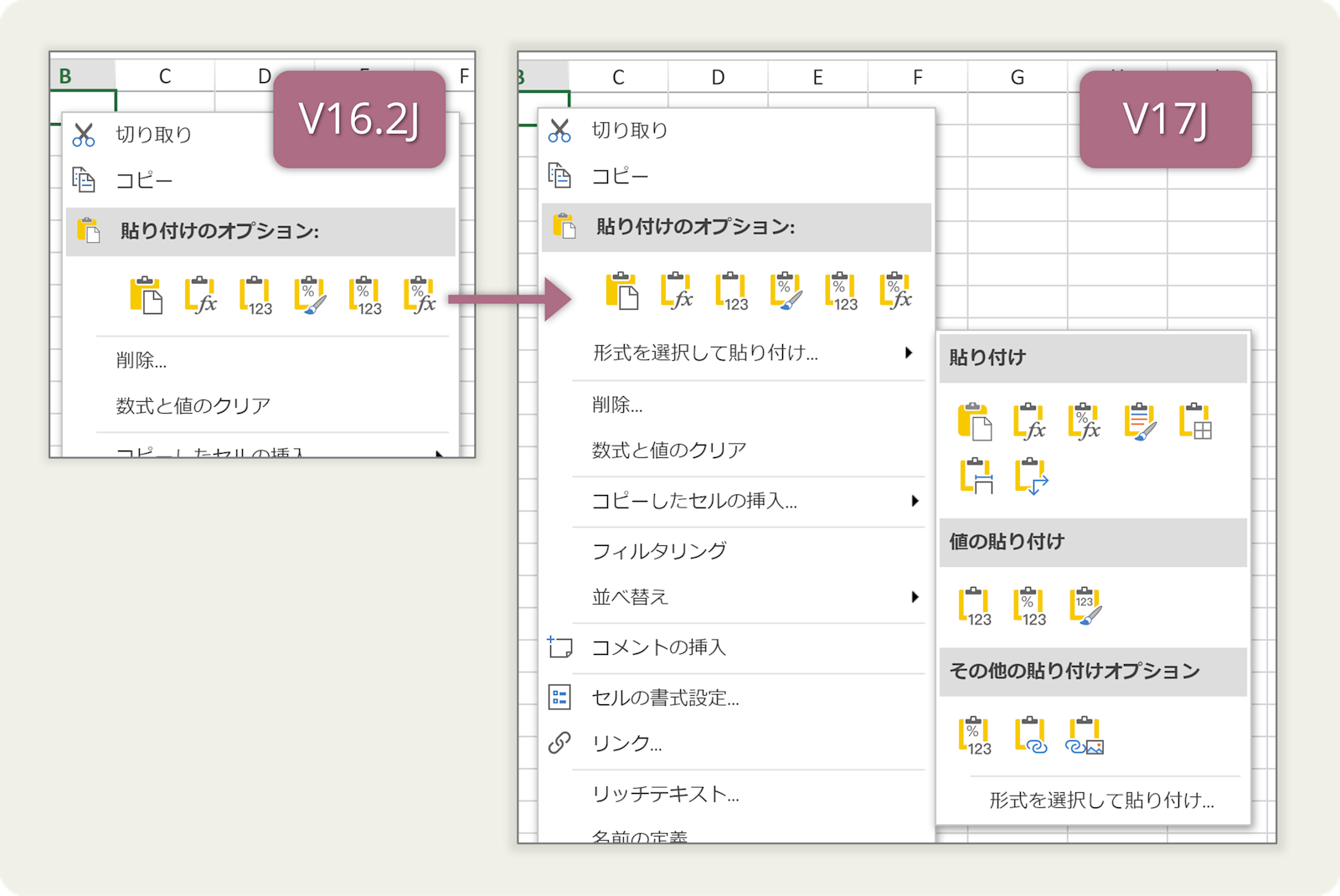The image size is (1340, 896).
Task: Click the Paste formulas fx icon in the V16.2J menu
Action: [201, 295]
